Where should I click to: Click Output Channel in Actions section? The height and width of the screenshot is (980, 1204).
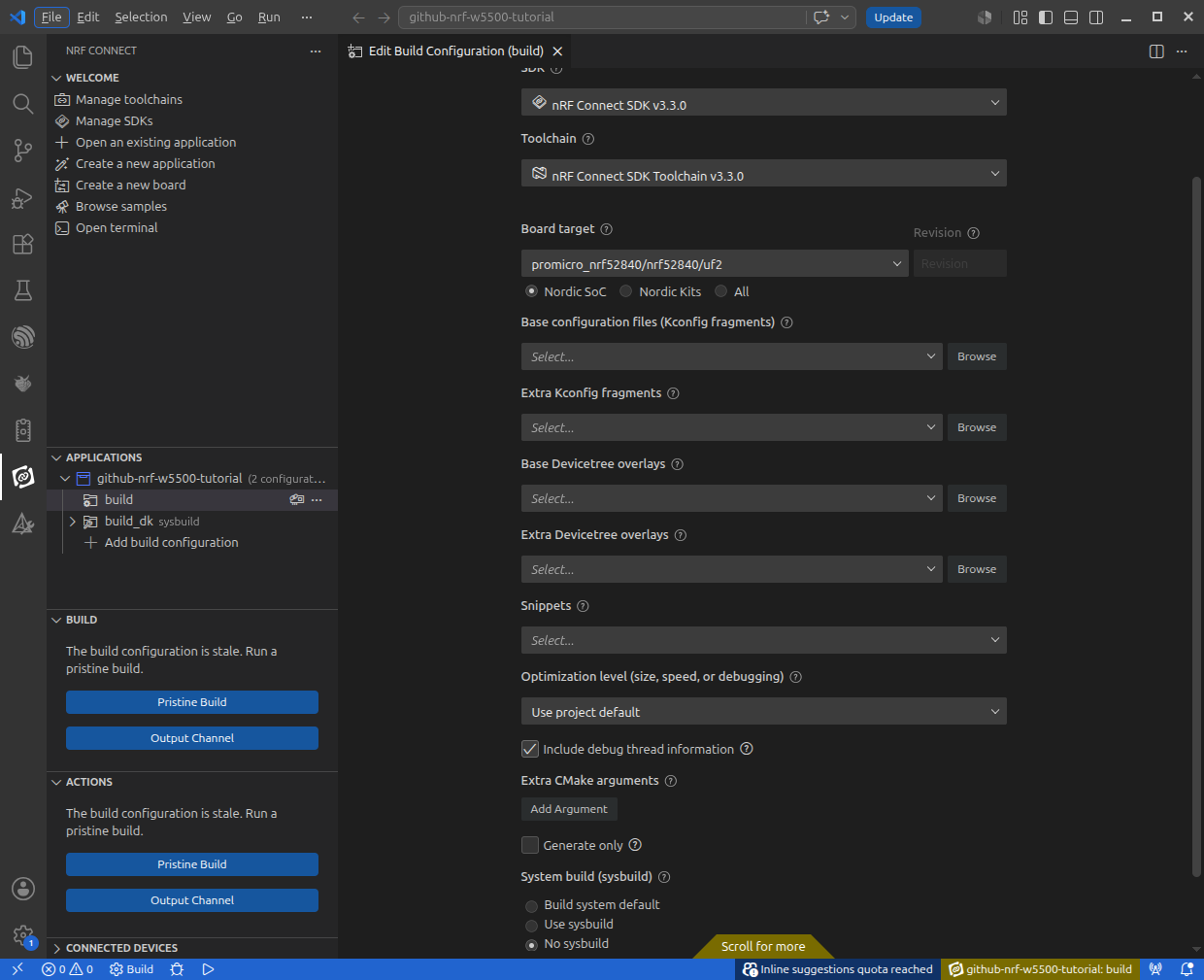(192, 900)
